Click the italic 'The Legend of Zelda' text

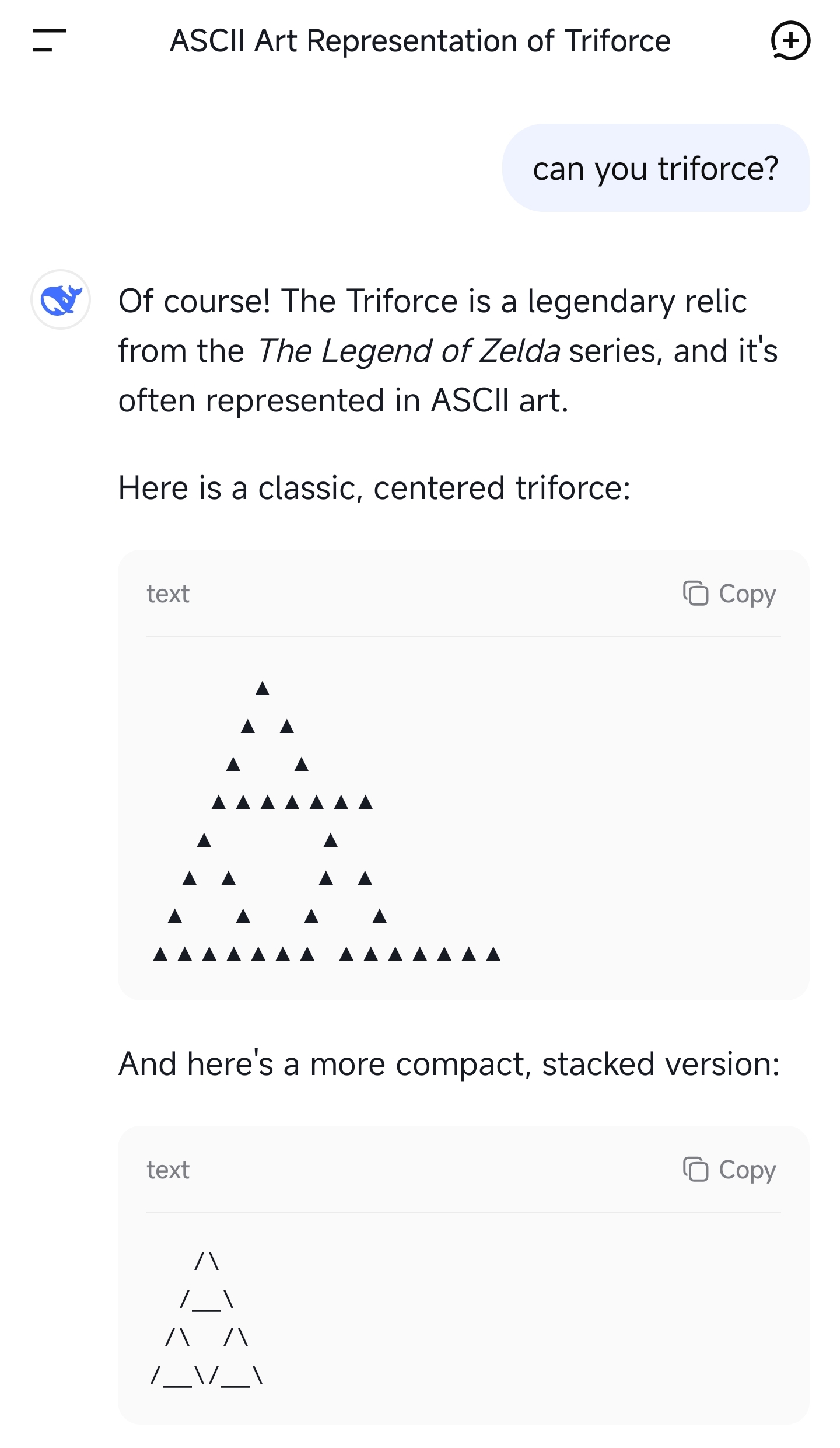point(408,351)
